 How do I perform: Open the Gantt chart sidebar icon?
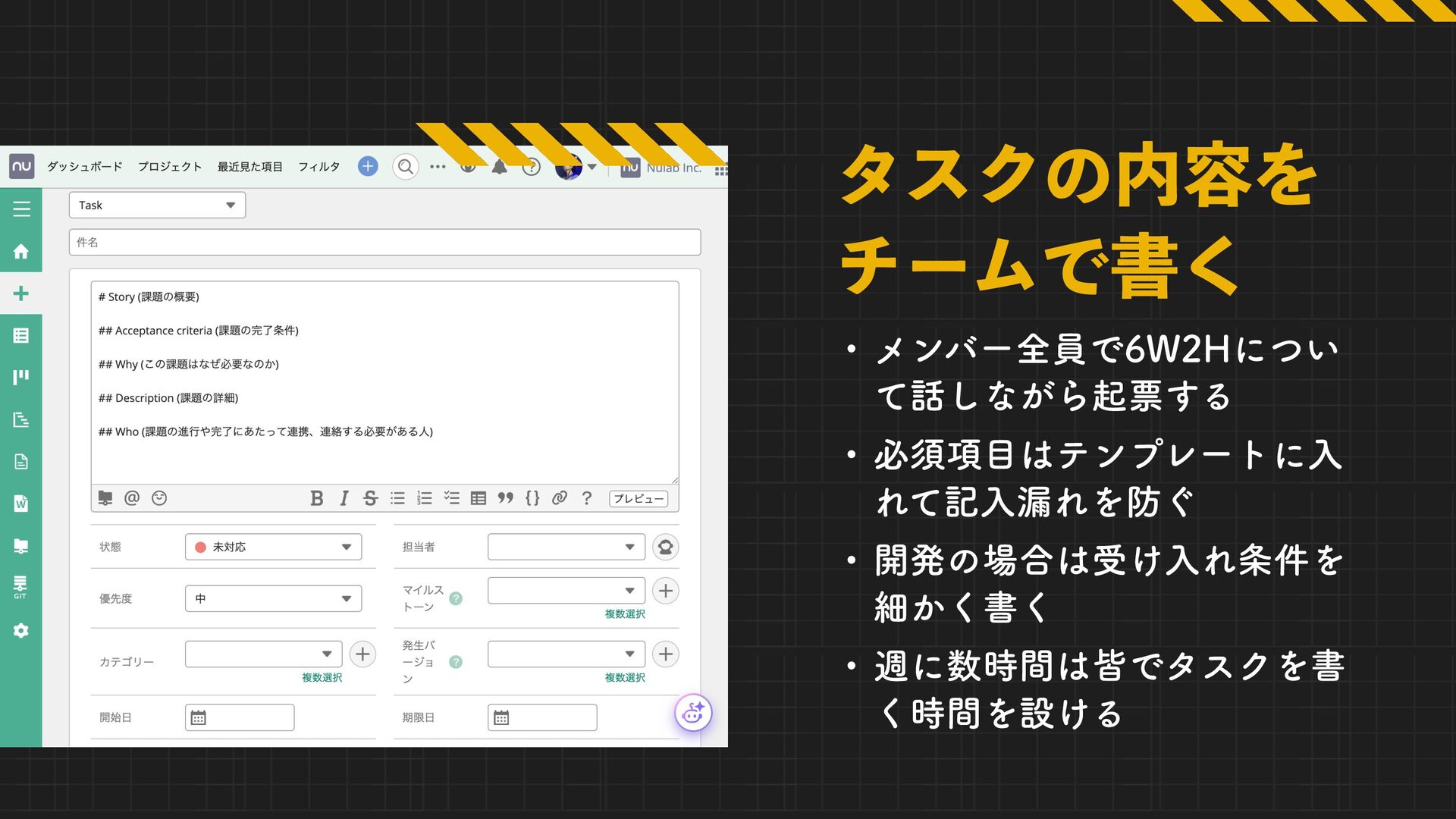point(20,419)
